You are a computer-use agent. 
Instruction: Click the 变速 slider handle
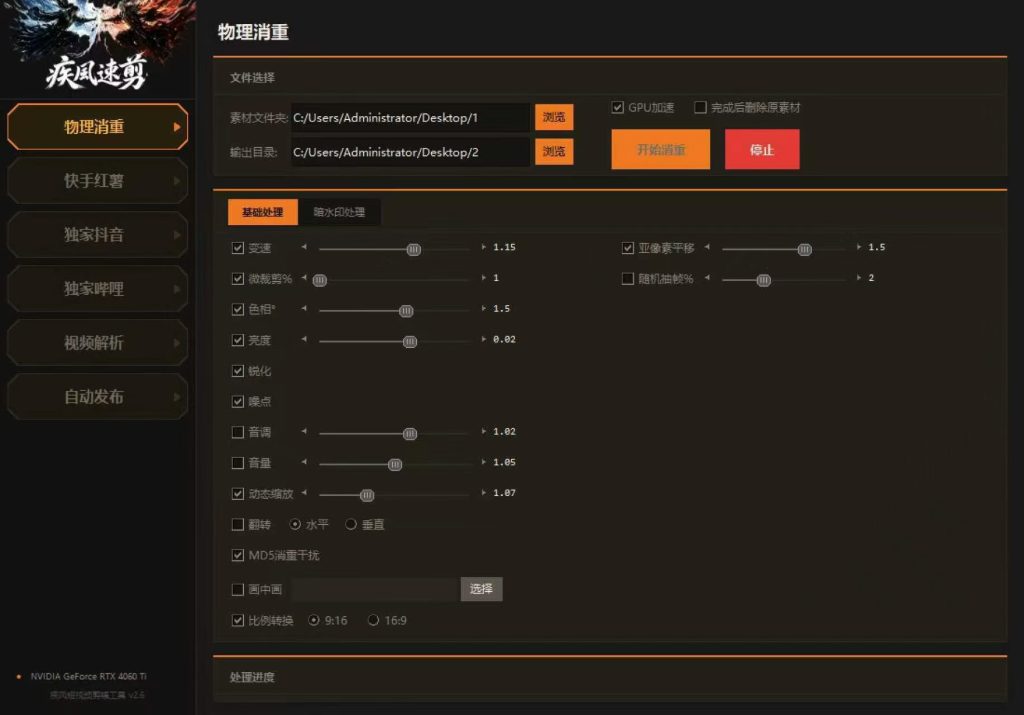pyautogui.click(x=413, y=249)
